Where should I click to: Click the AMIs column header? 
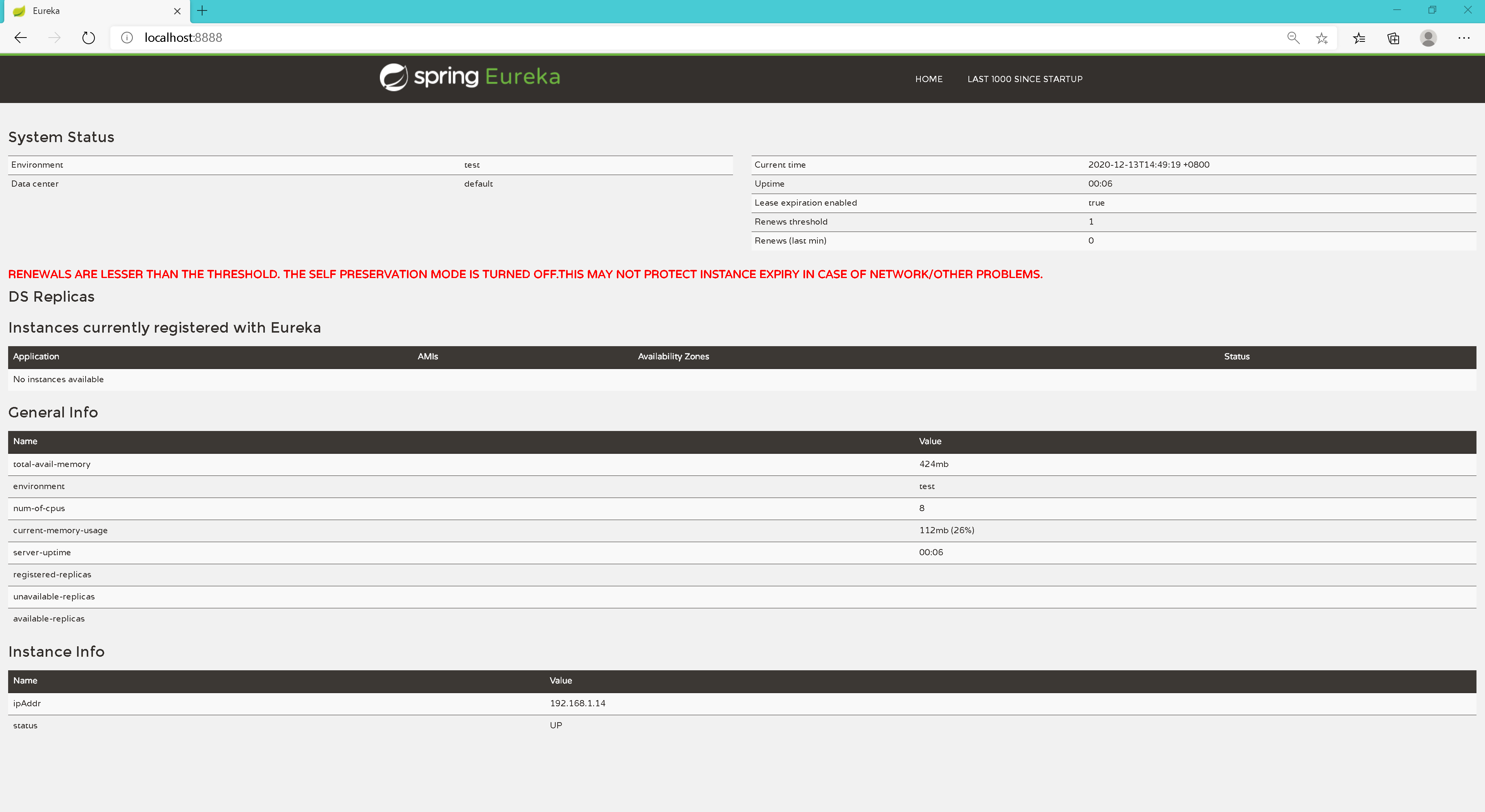(428, 357)
